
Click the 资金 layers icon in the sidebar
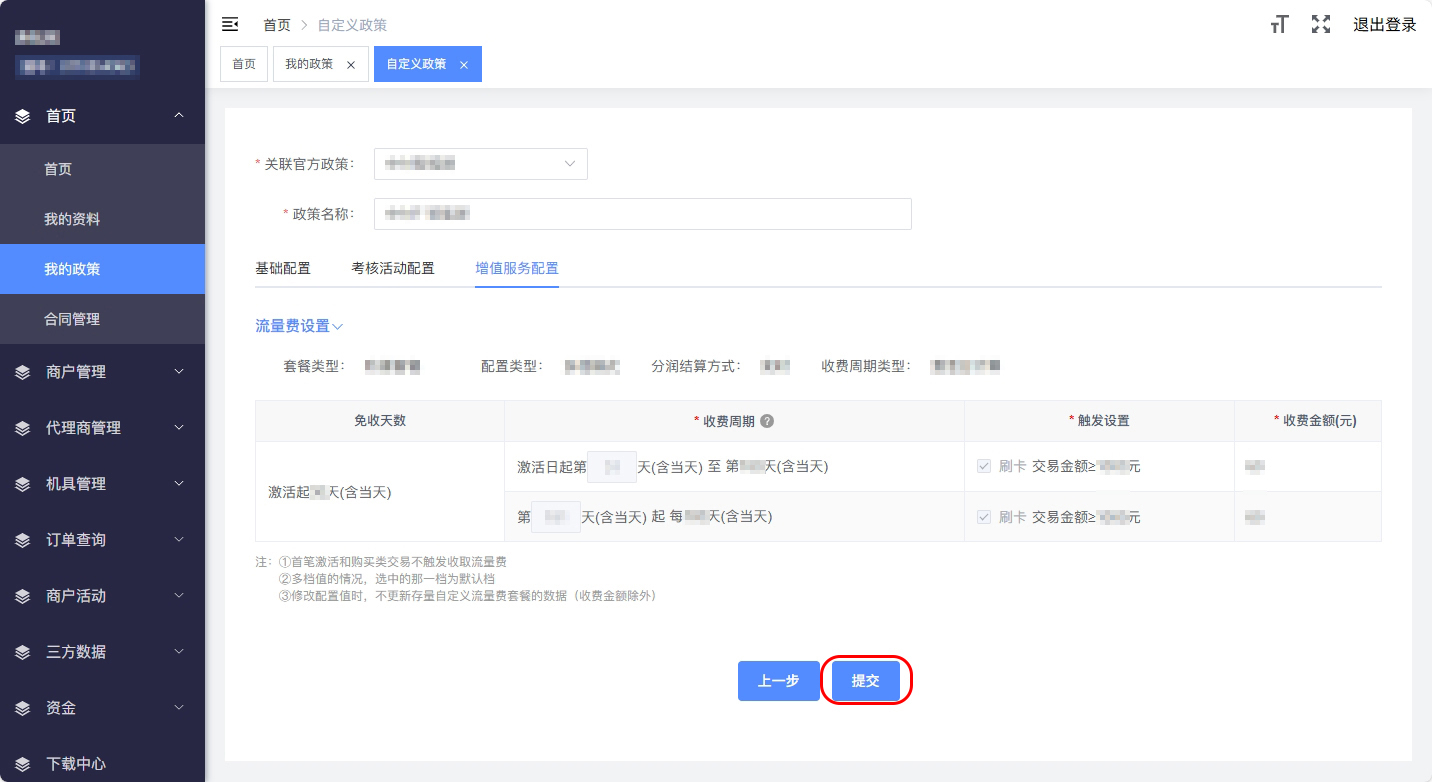(23, 708)
